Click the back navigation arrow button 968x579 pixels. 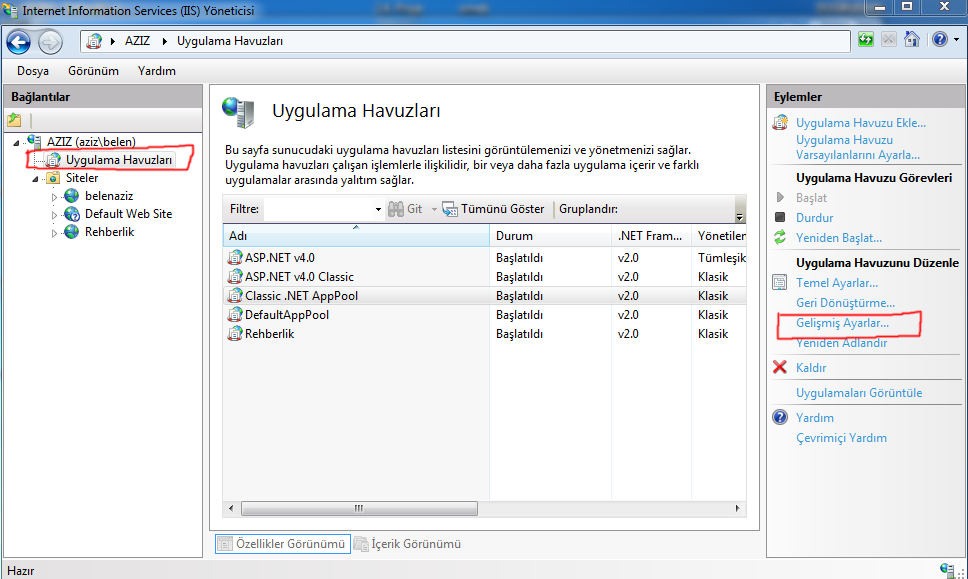(18, 41)
